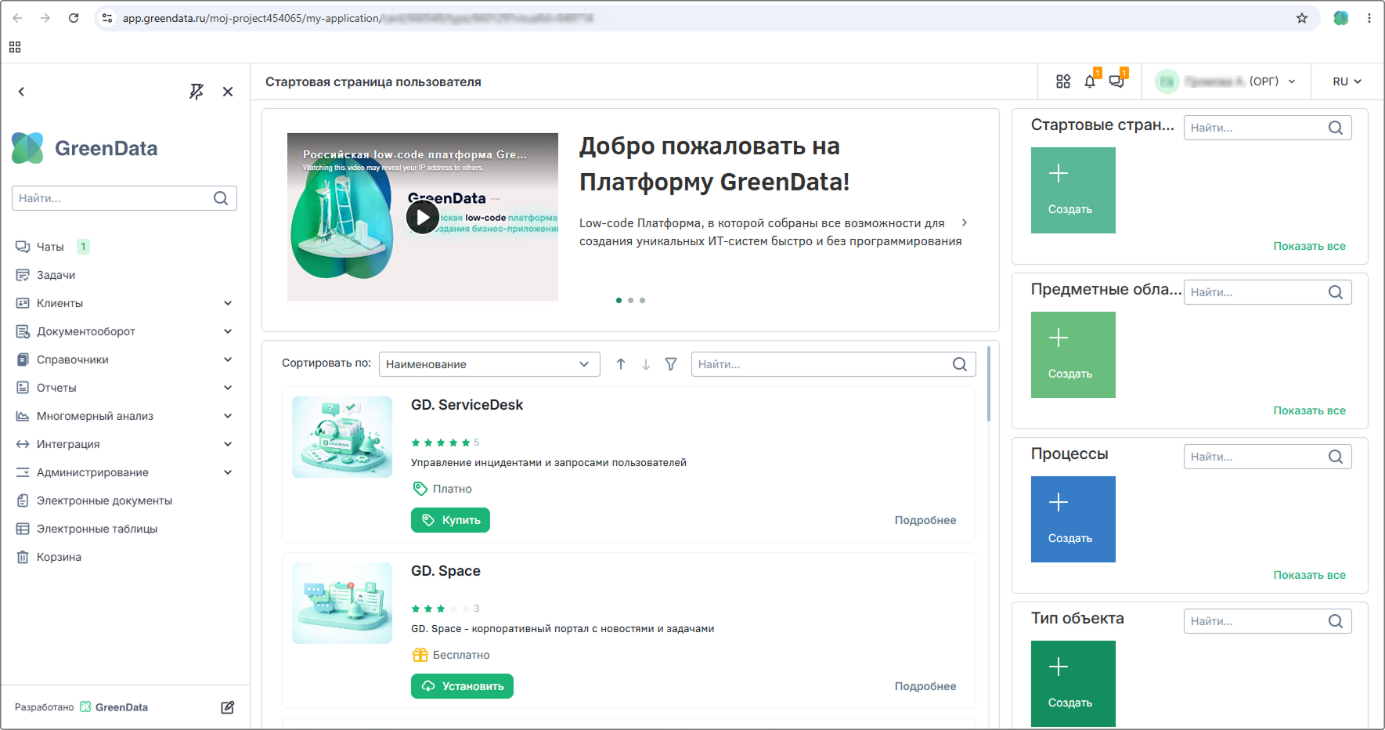Image resolution: width=1385 pixels, height=730 pixels.
Task: Click the Интеграция arrows icon
Action: (23, 444)
